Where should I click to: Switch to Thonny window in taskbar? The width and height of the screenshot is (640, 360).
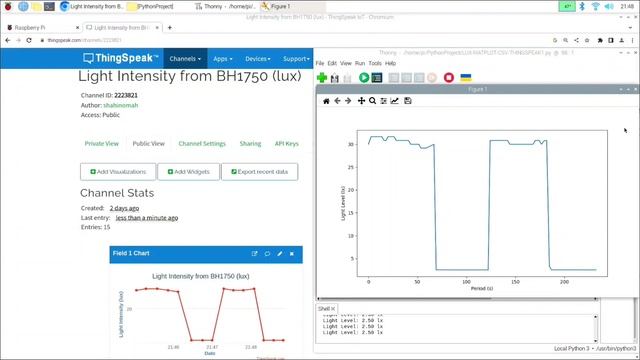click(x=225, y=6)
